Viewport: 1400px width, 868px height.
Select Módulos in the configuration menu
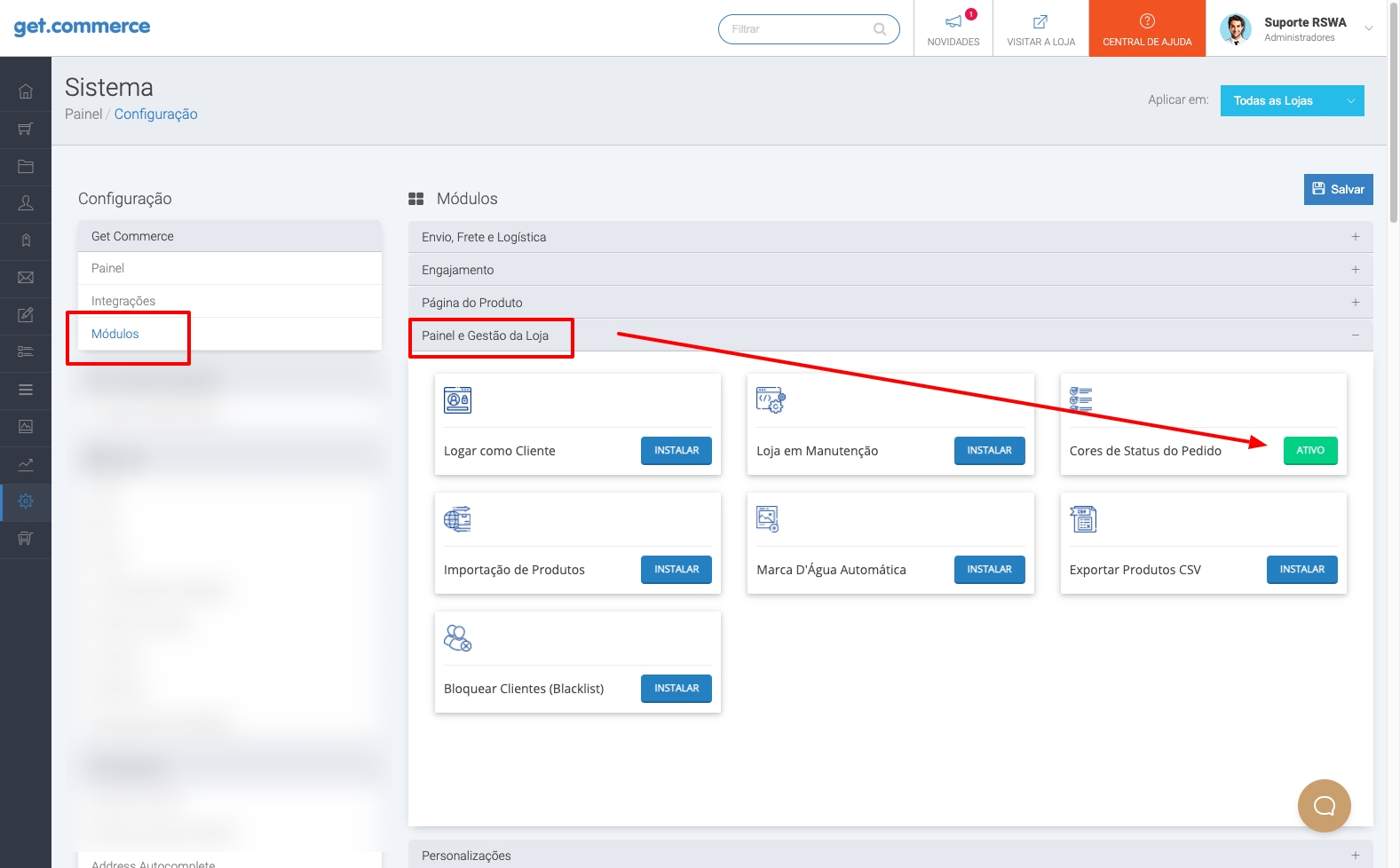[115, 334]
